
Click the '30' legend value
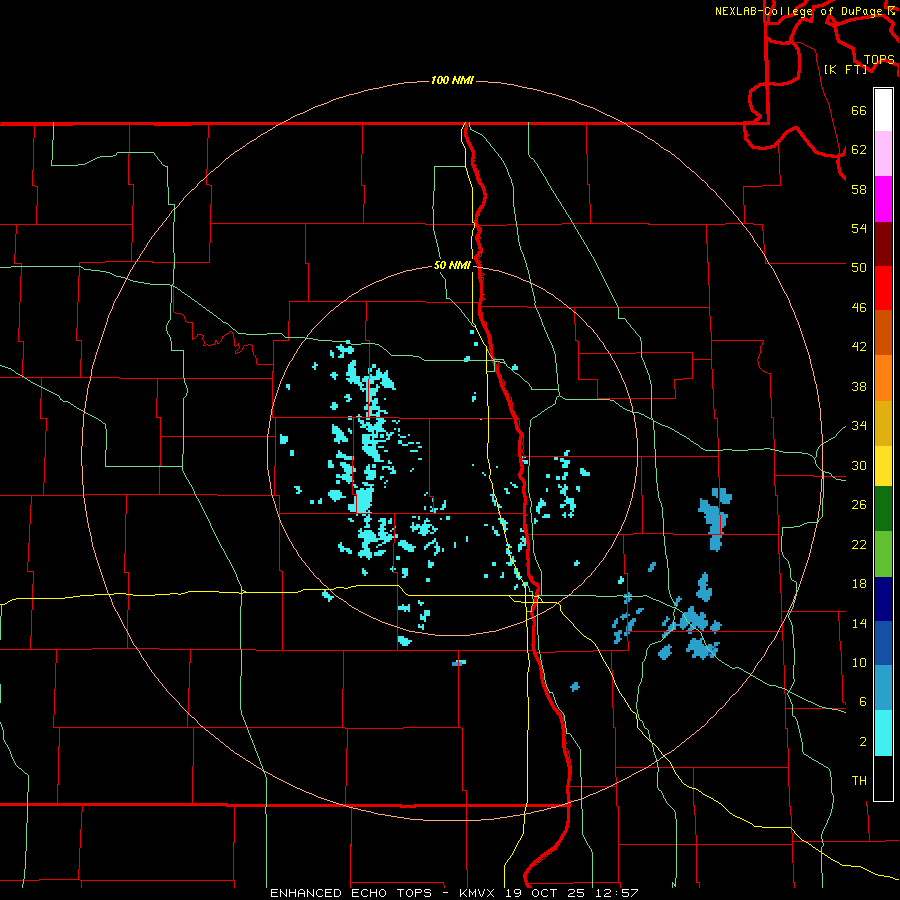coord(859,465)
